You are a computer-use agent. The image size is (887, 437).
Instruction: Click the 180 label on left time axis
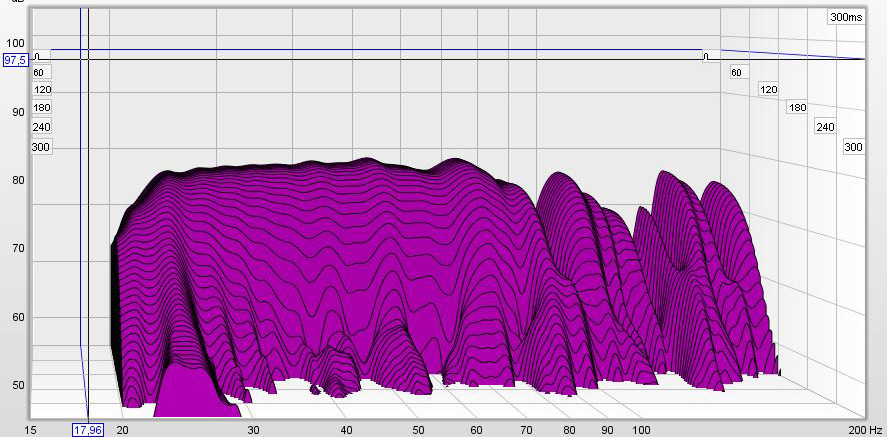(42, 107)
